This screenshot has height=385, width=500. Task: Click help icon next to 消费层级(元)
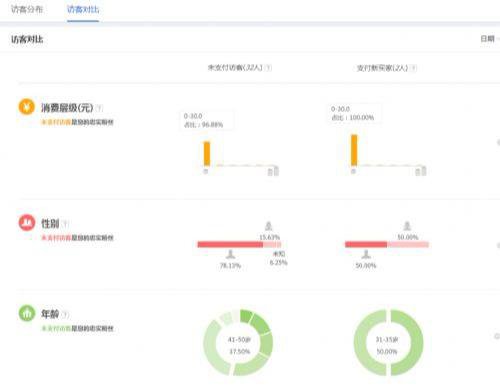[99, 108]
